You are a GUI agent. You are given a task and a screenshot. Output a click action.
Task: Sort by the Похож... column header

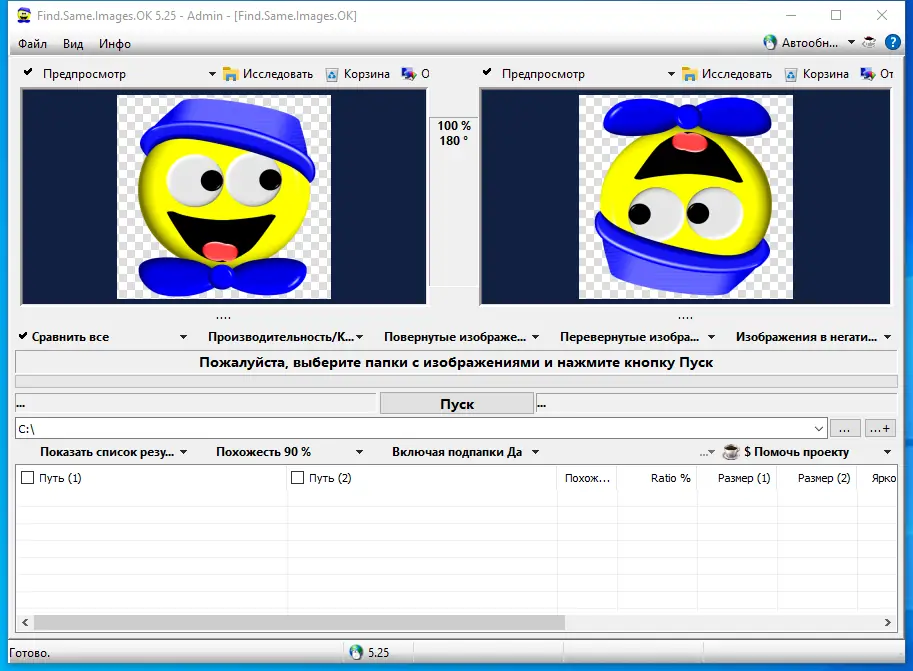pyautogui.click(x=587, y=478)
